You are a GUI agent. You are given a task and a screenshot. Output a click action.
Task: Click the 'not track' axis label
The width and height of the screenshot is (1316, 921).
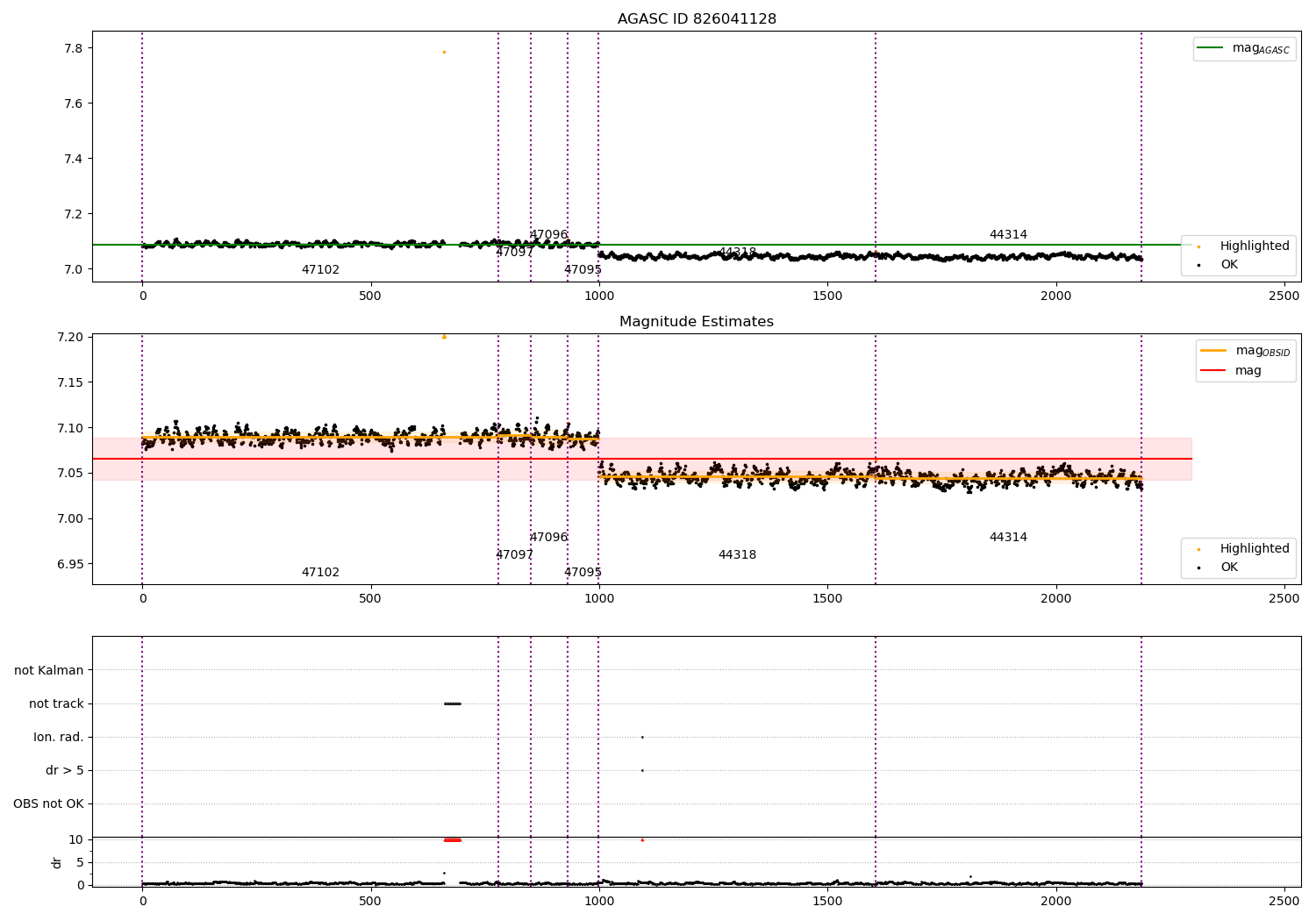click(56, 703)
